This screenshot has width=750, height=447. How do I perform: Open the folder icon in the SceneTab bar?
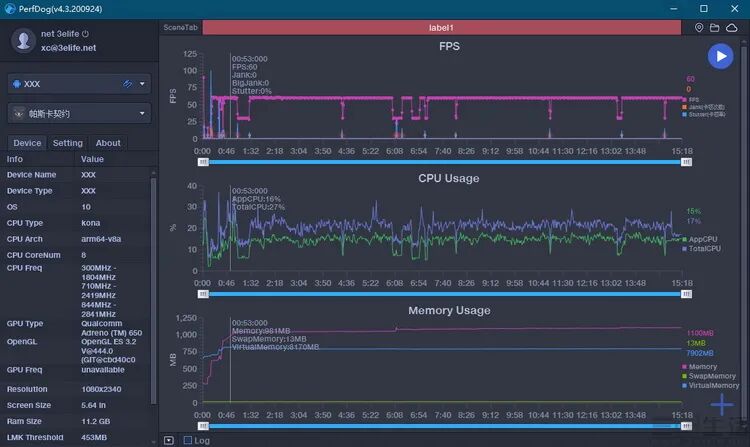pyautogui.click(x=715, y=28)
